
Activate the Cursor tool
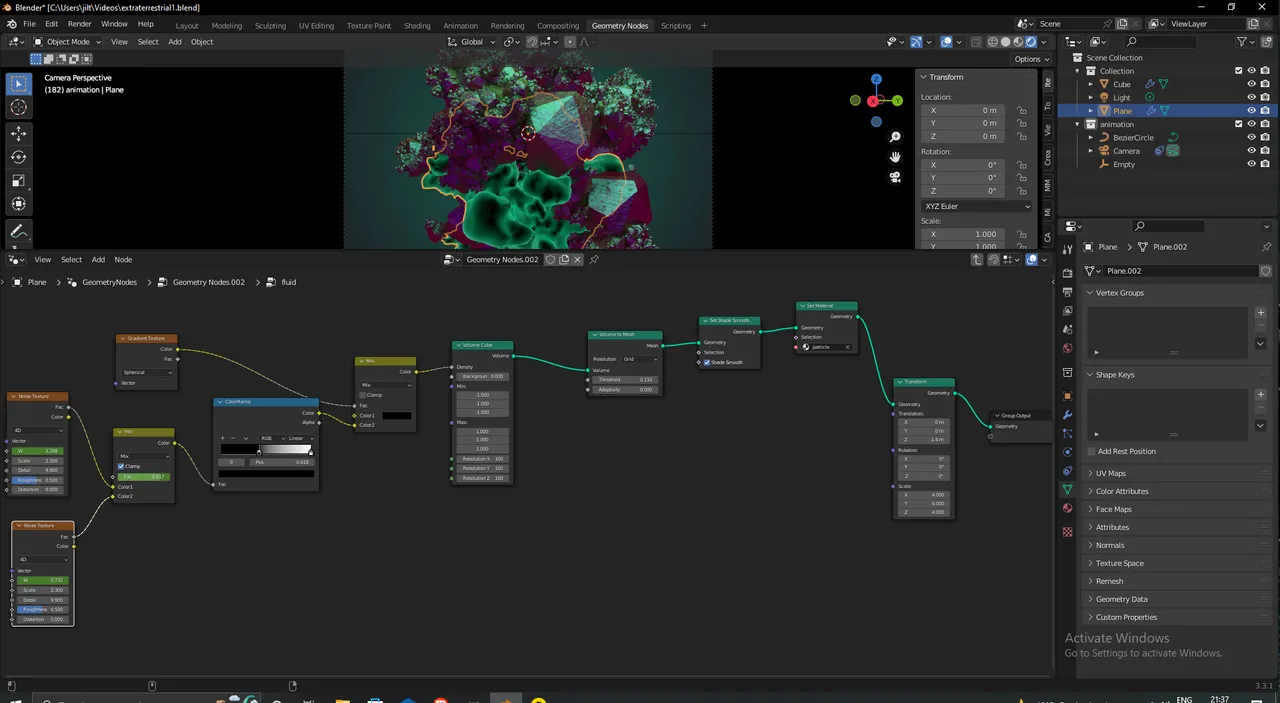click(x=19, y=107)
